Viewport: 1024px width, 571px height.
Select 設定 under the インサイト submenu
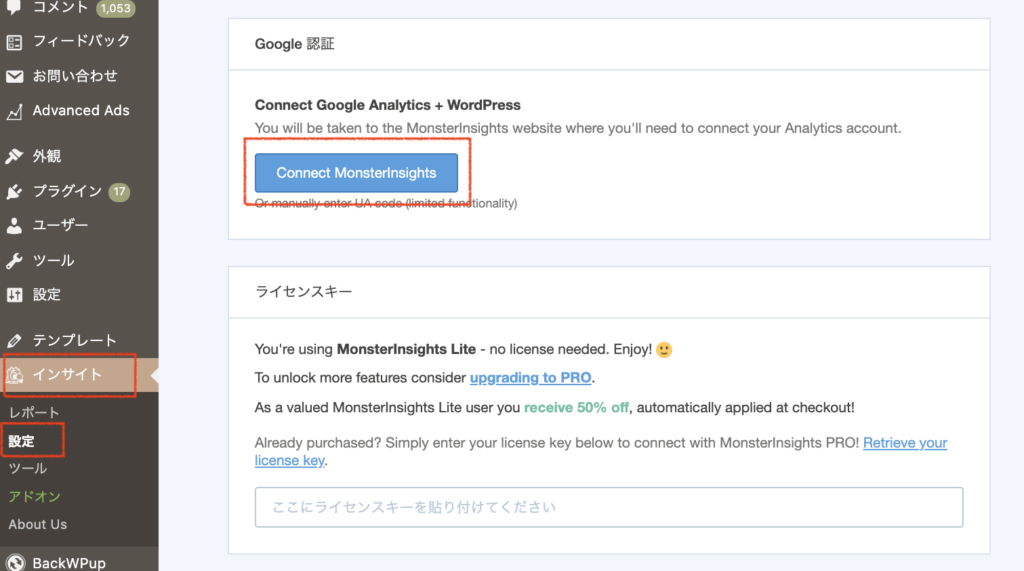22,441
